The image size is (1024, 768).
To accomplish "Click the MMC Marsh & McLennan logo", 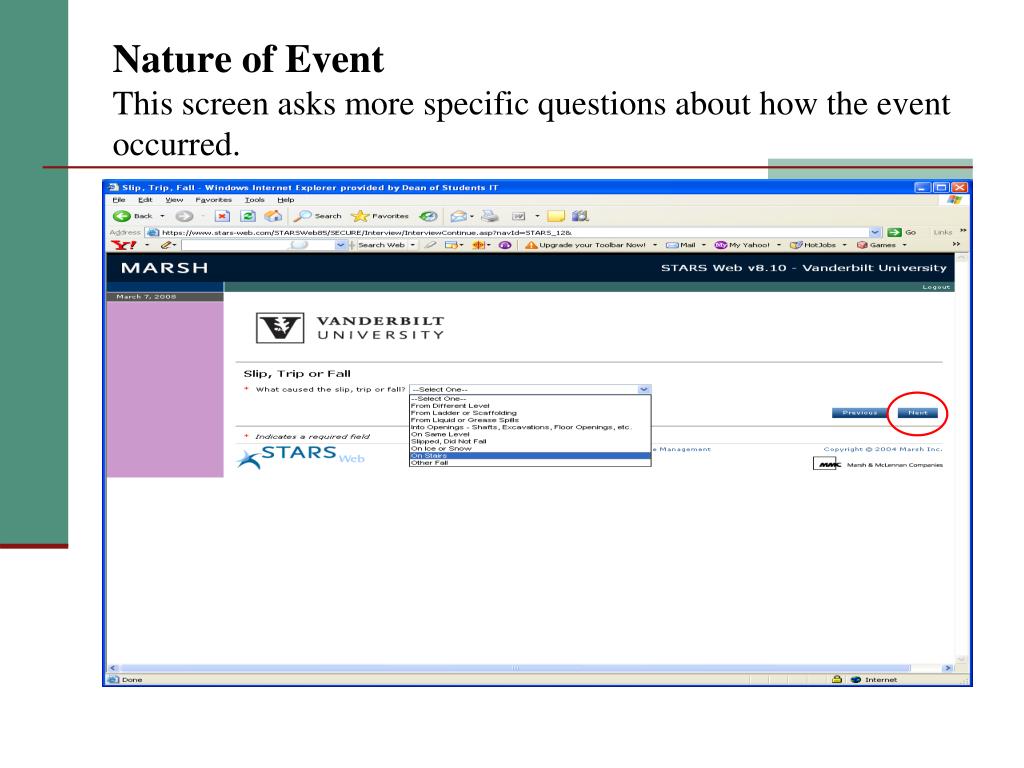I will tap(877, 464).
